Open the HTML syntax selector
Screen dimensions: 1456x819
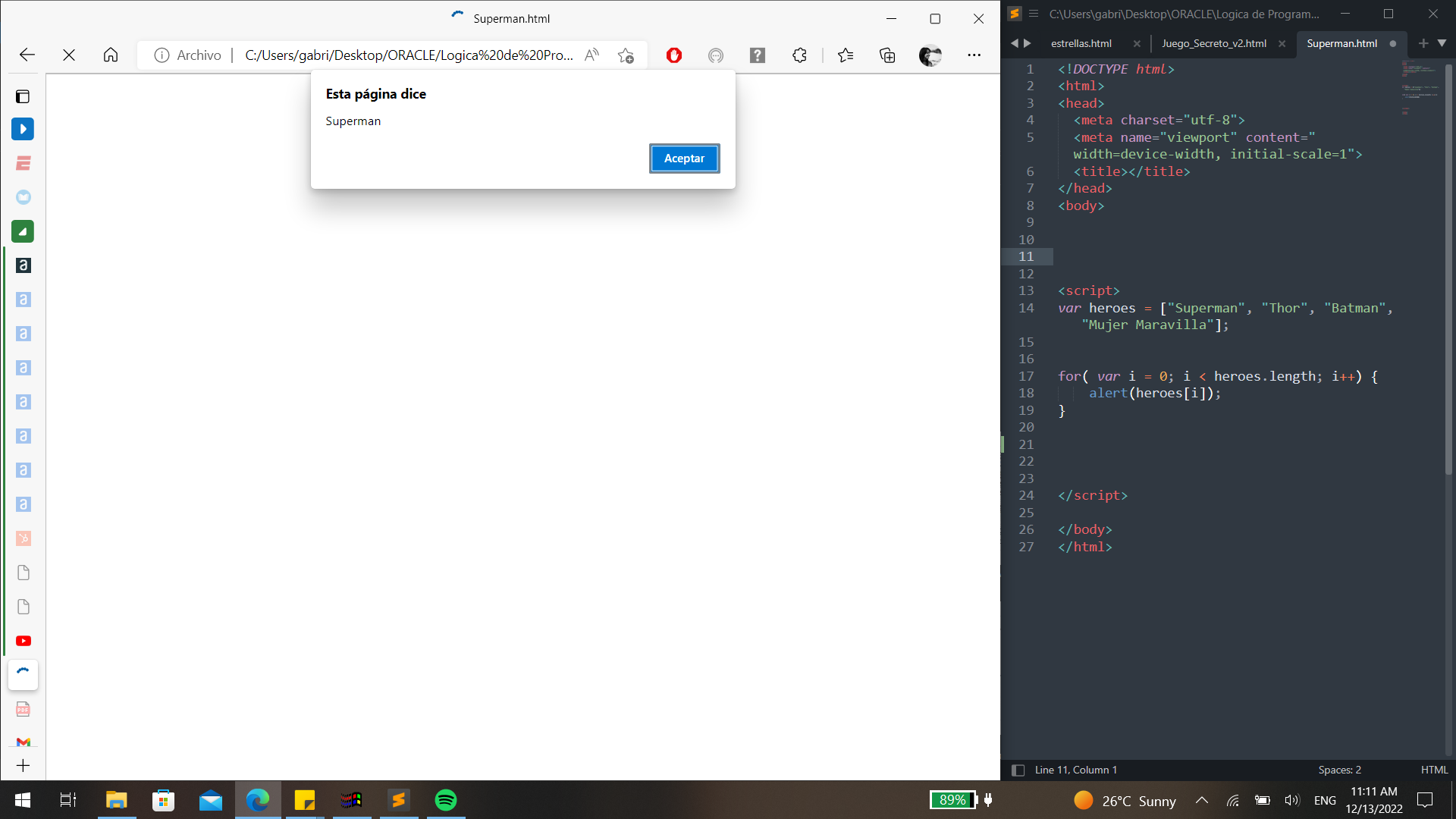pyautogui.click(x=1434, y=770)
